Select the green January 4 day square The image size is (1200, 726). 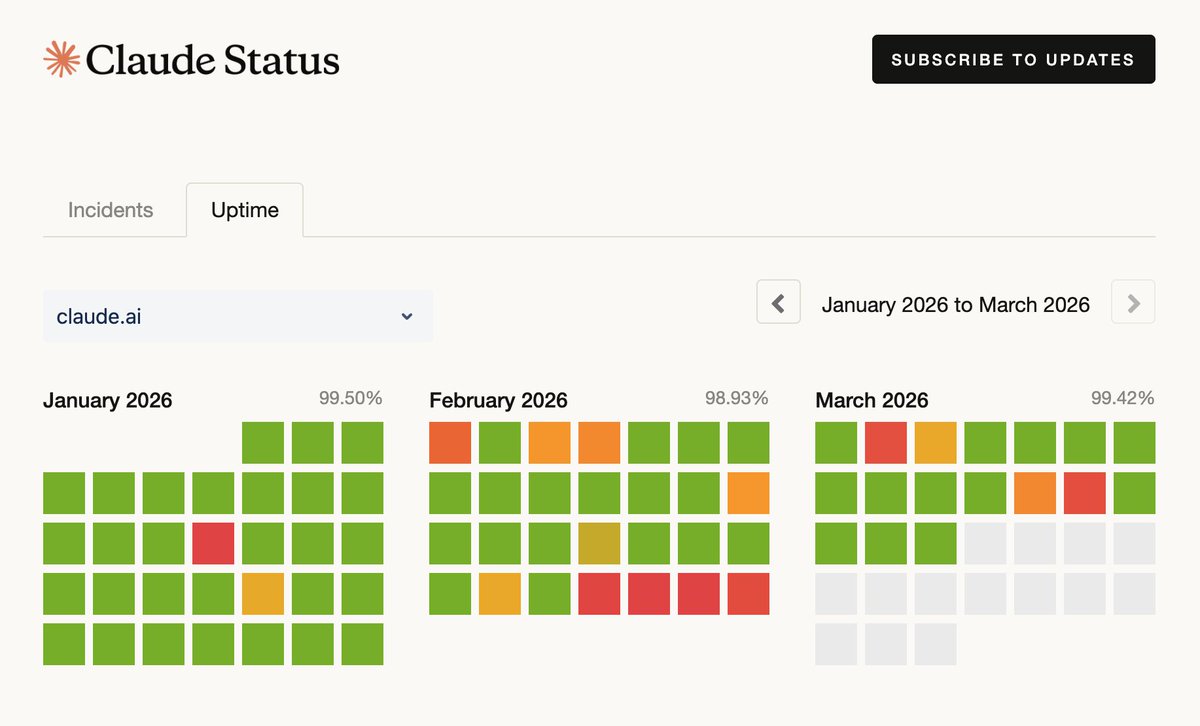(x=64, y=493)
